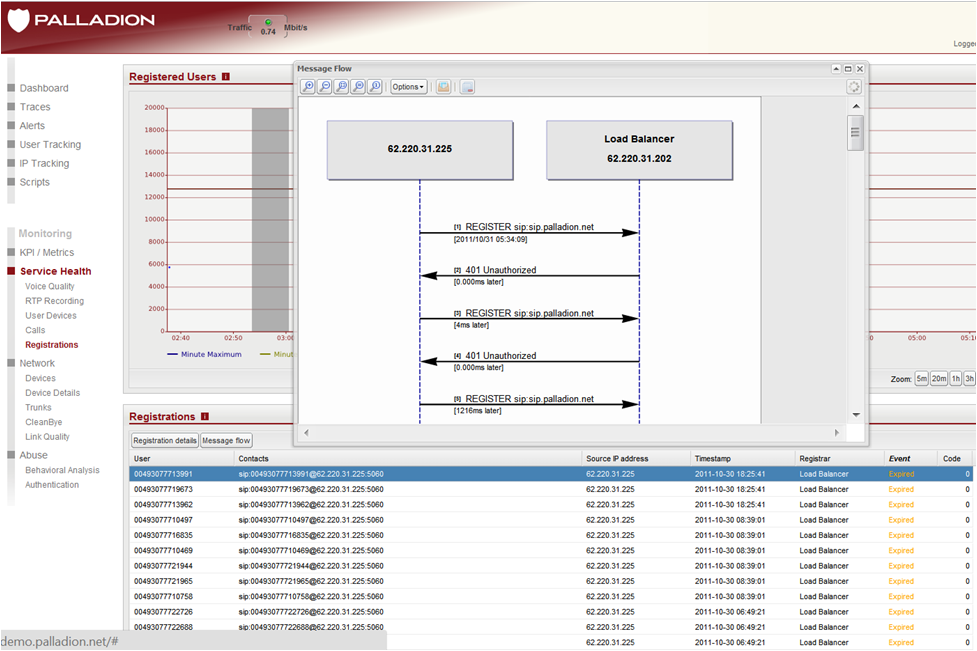Reset zoom with the 1:1 magnifier icon
977x651 pixels.
click(x=375, y=87)
